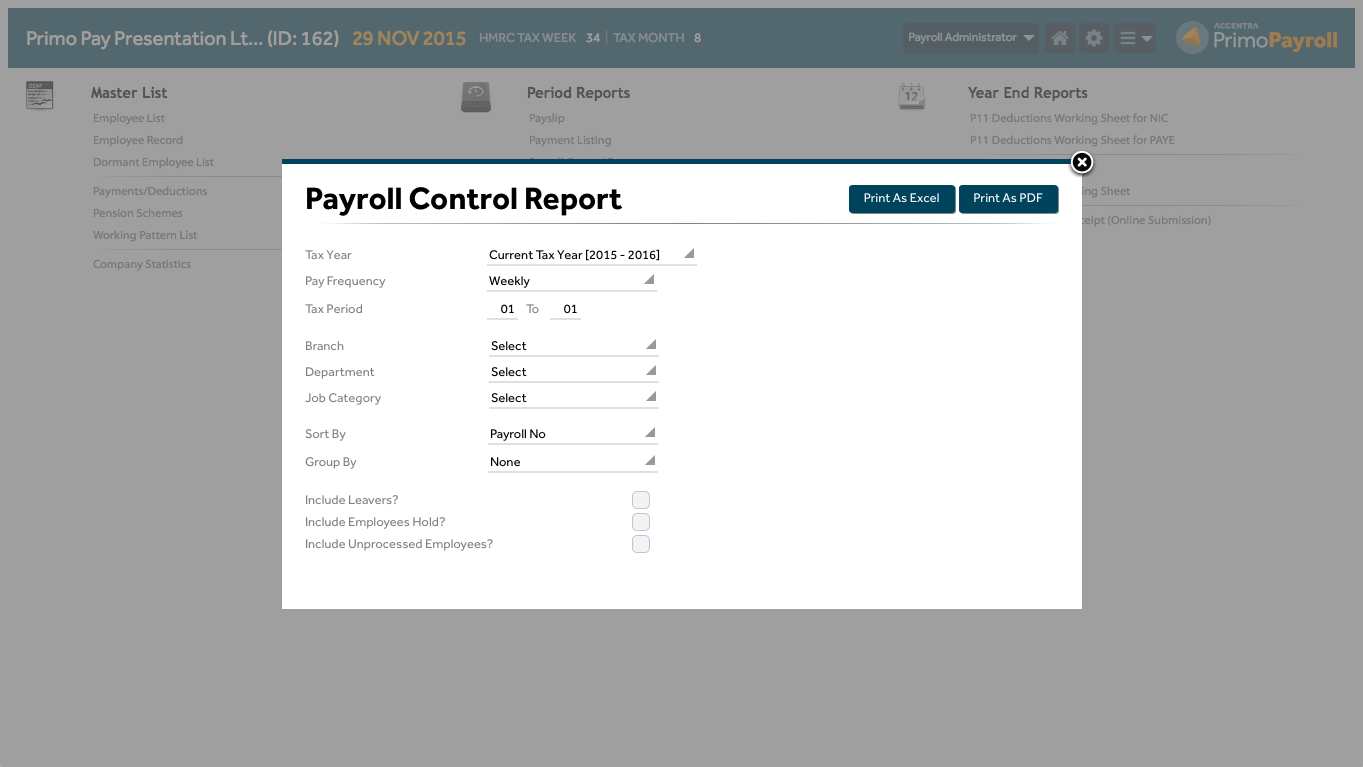Select the Group By dropdown
1363x767 pixels.
click(x=572, y=462)
